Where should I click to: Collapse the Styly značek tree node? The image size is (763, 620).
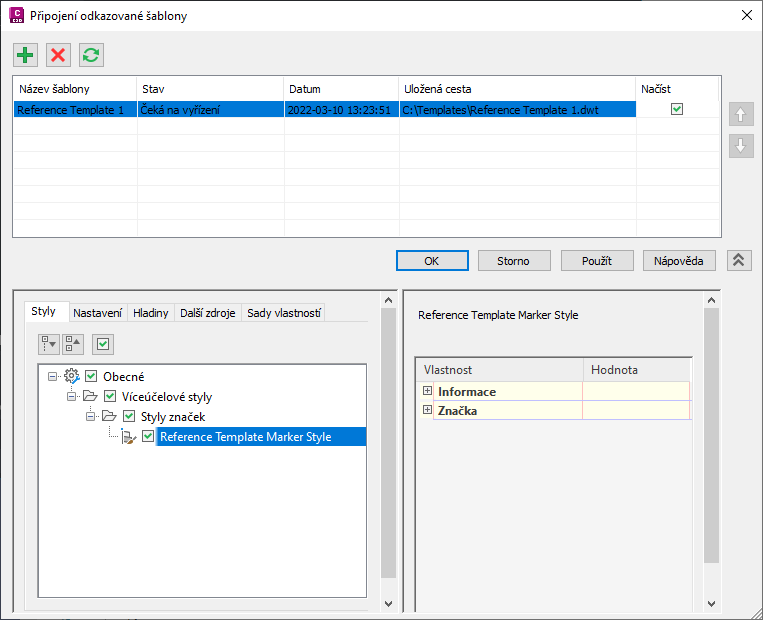tap(91, 416)
